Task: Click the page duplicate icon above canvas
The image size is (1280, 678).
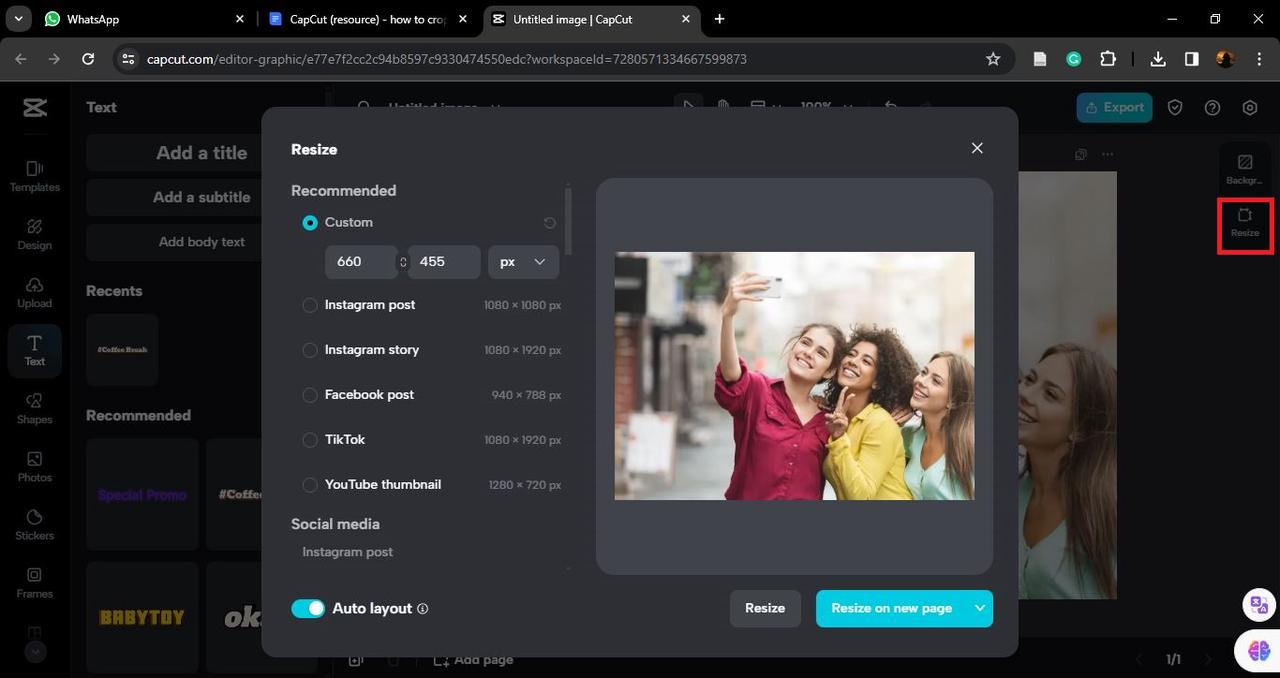Action: [x=1081, y=154]
